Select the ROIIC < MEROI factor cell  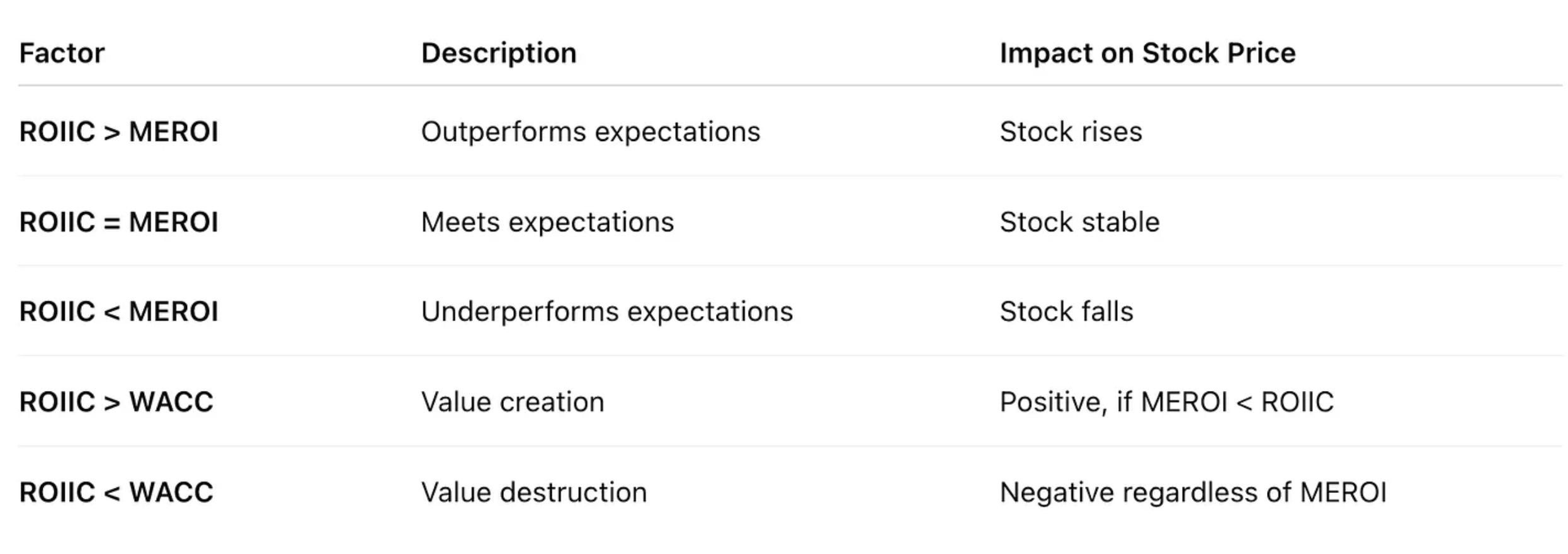pos(118,312)
